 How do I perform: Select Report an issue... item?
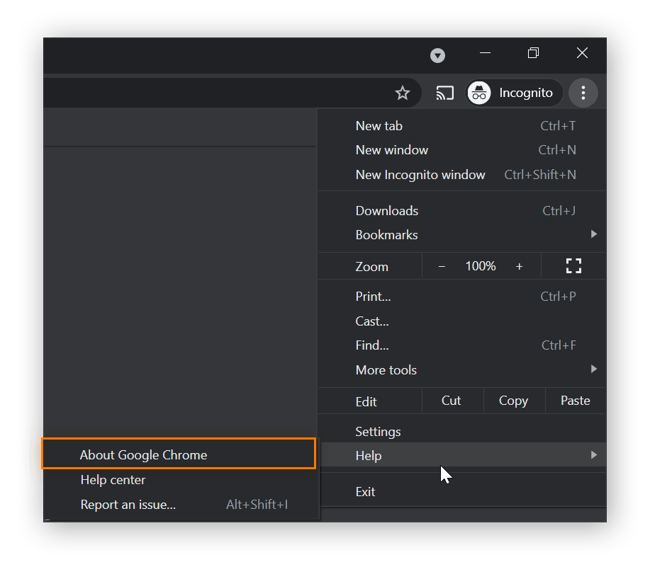(x=181, y=505)
